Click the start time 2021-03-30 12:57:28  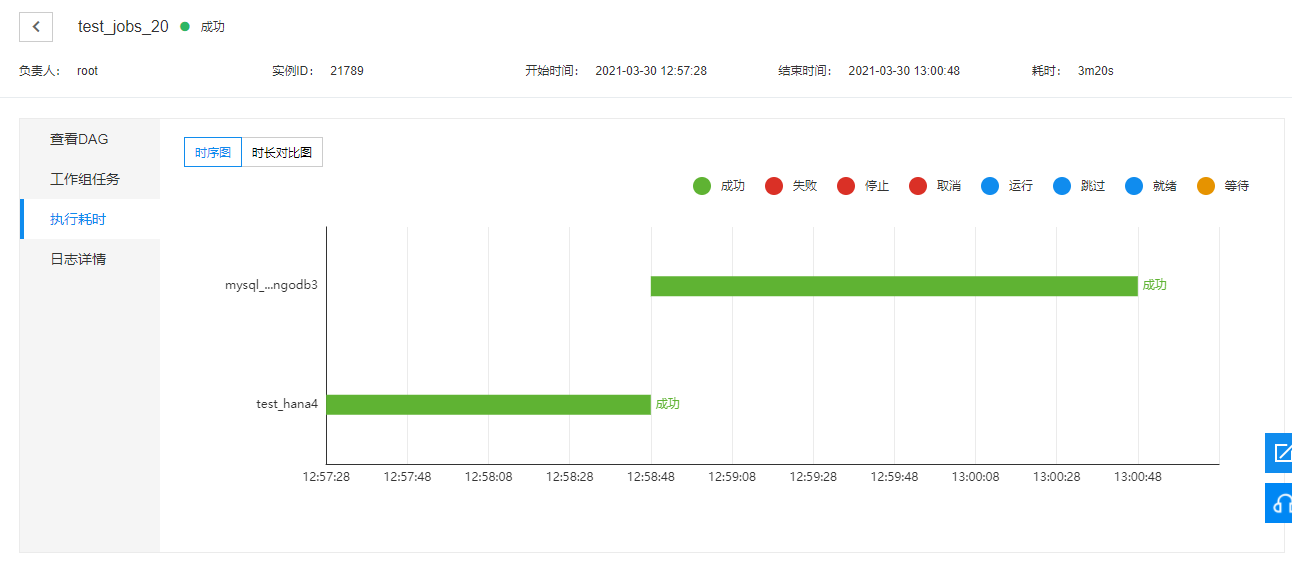(651, 71)
